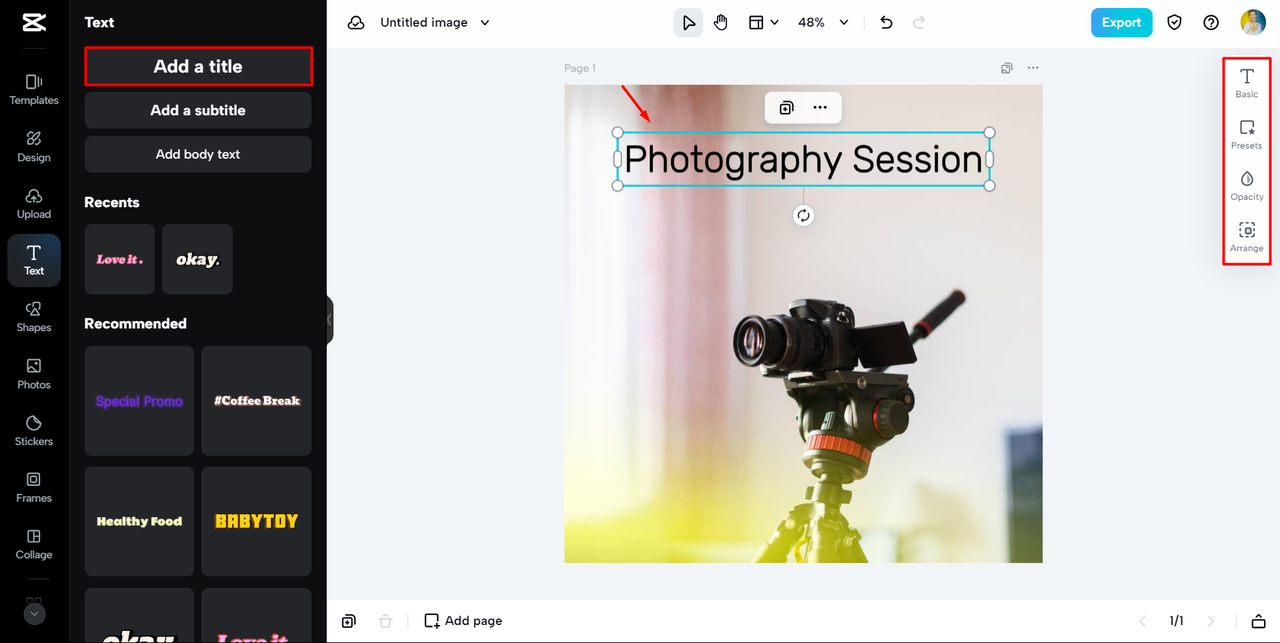Screen dimensions: 1280x643
Task: Redo the last action
Action: pos(919,22)
